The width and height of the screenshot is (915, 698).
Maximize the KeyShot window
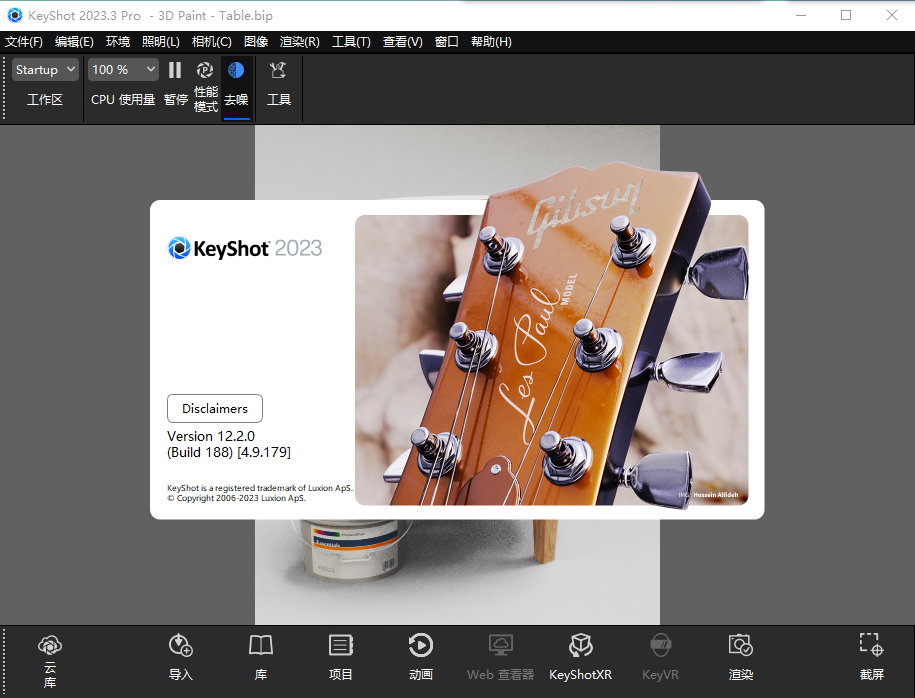(x=846, y=15)
